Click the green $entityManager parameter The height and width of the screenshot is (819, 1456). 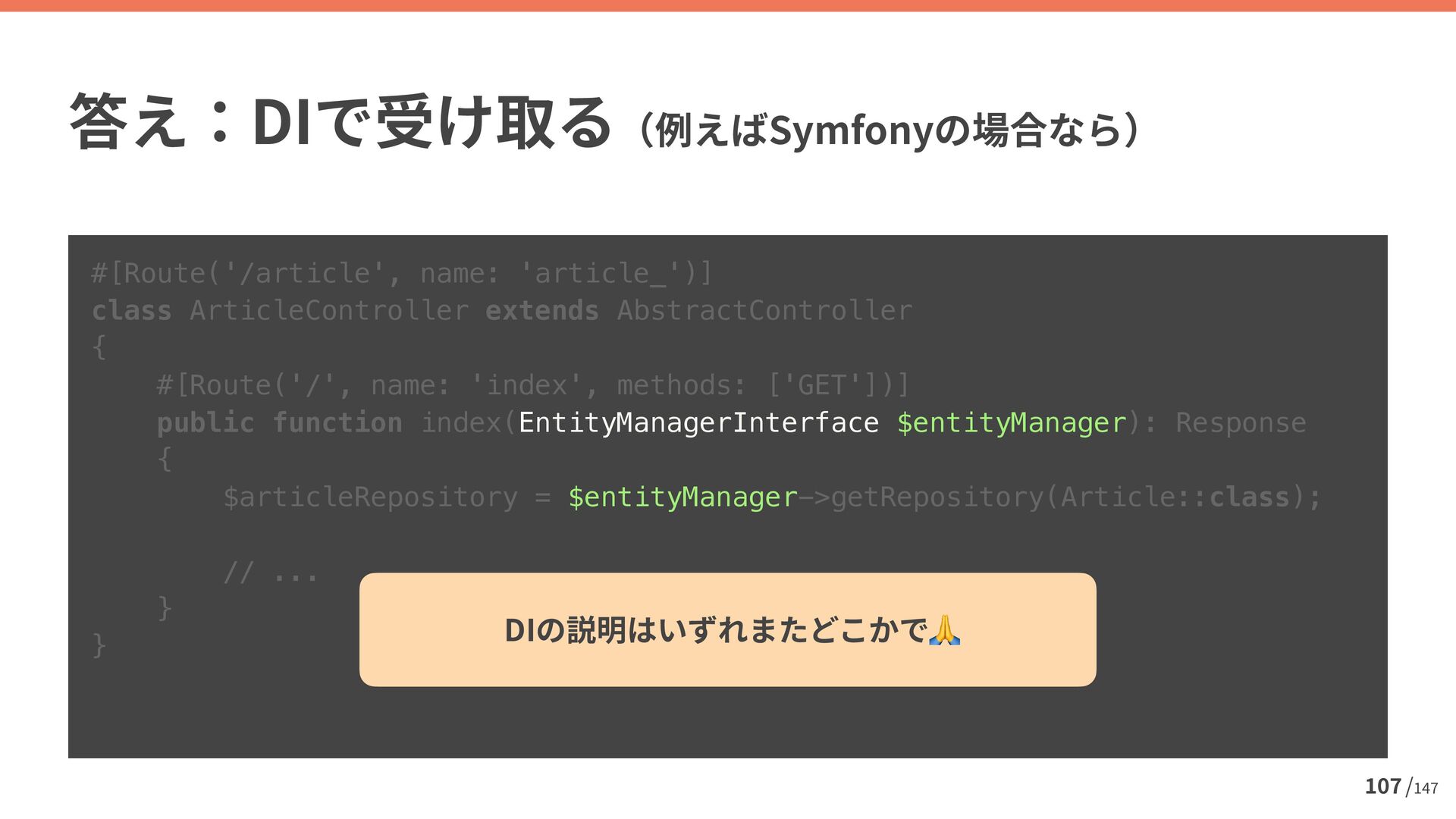pos(1012,422)
